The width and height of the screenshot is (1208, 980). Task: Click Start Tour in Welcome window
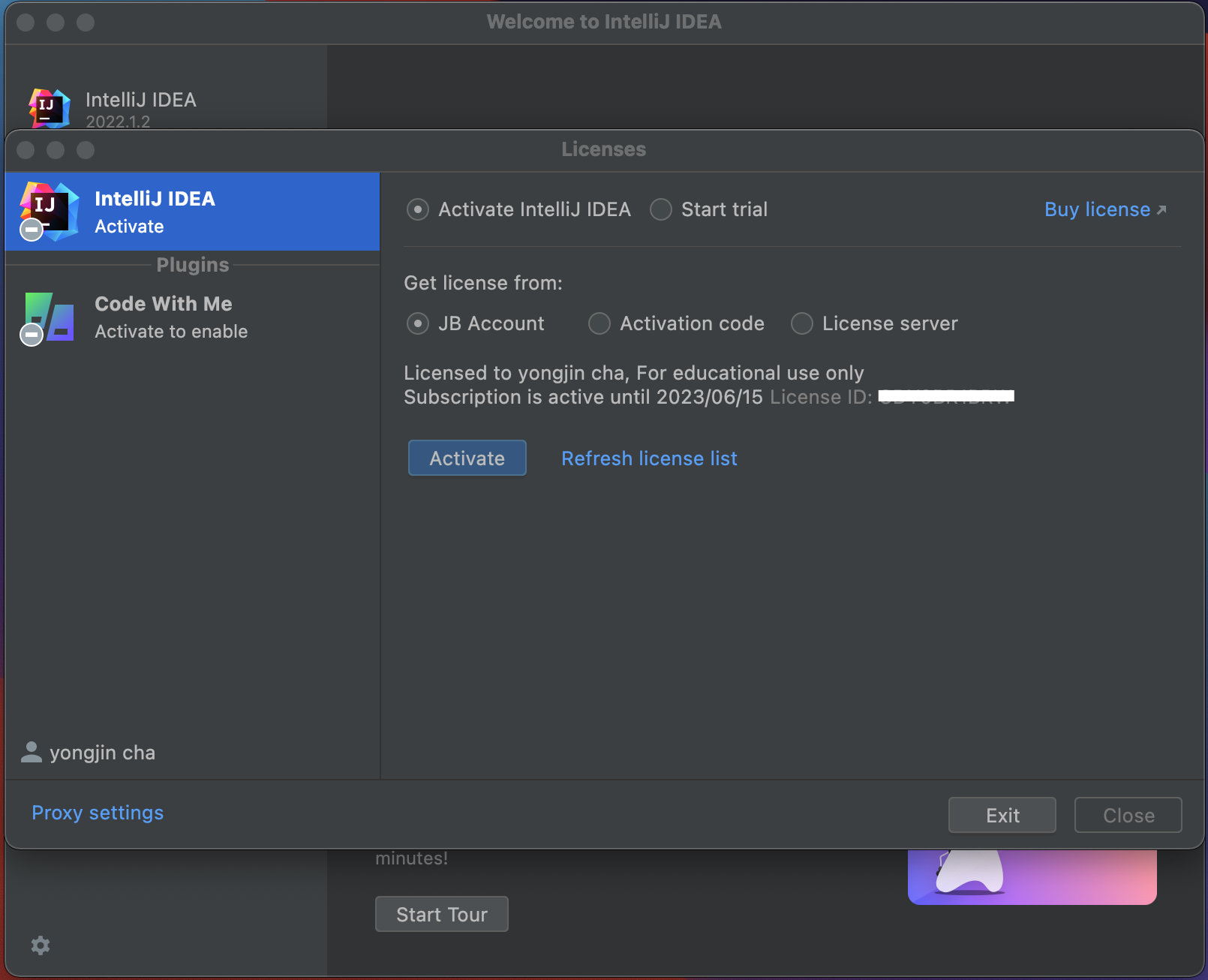442,914
